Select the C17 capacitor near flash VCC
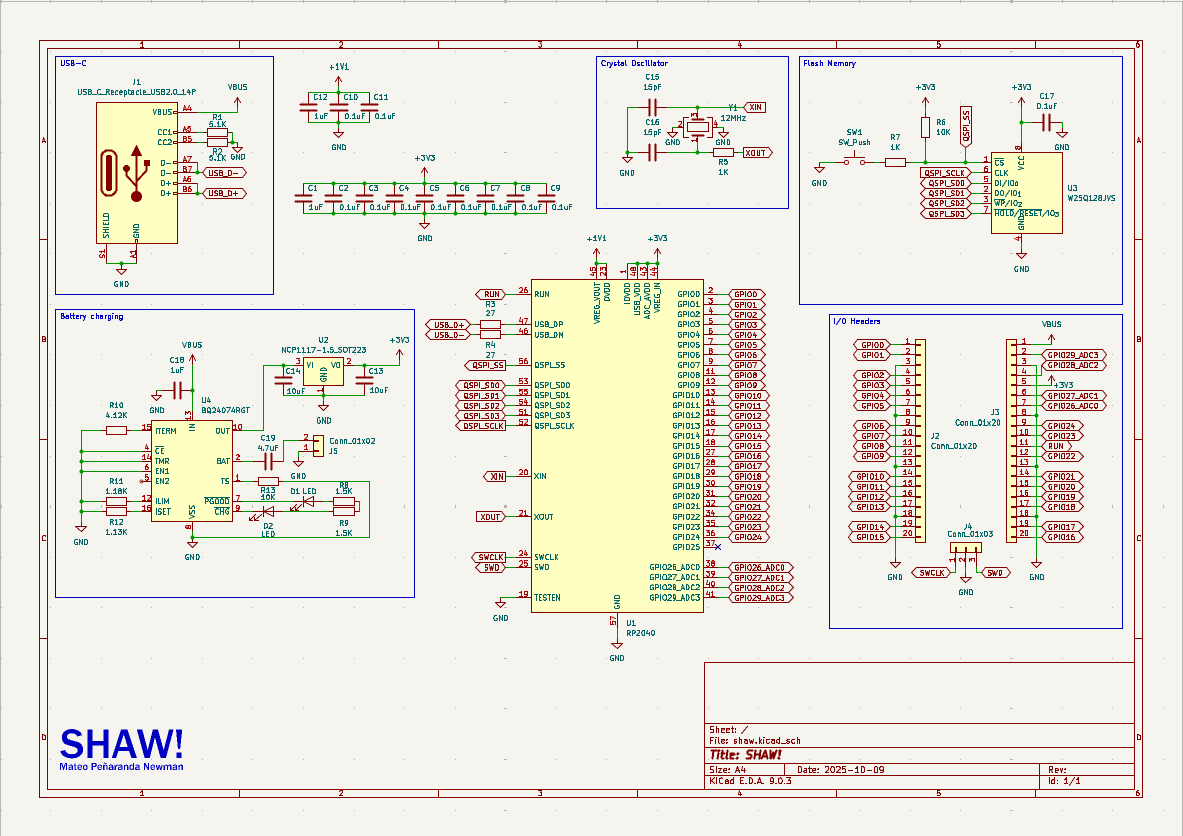This screenshot has width=1183, height=836. [1046, 122]
